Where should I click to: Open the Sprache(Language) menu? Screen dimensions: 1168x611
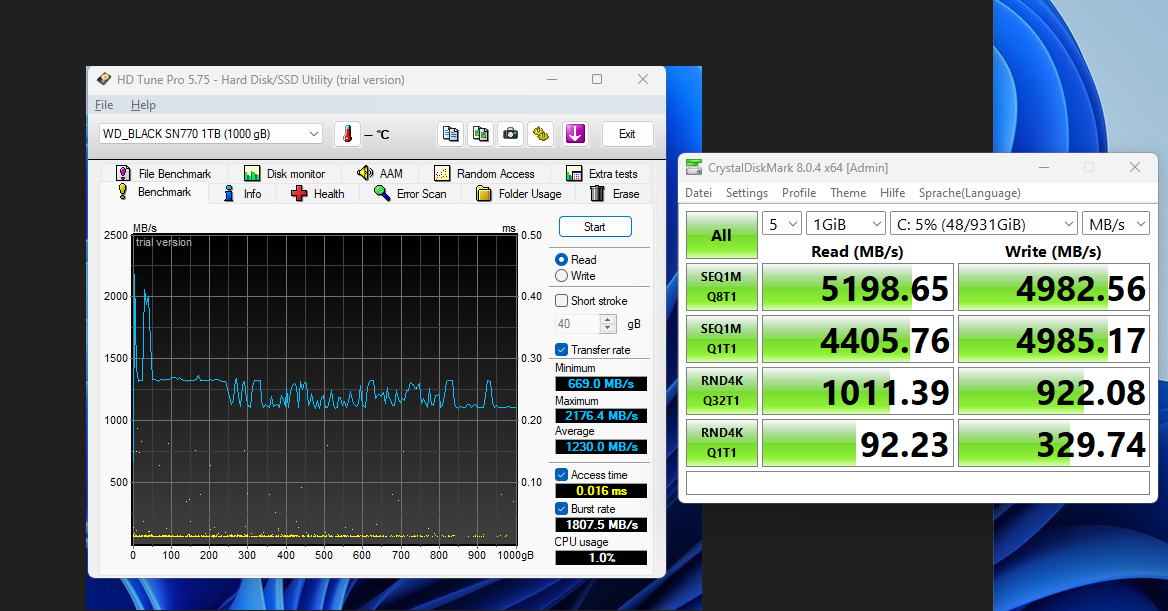coord(969,193)
